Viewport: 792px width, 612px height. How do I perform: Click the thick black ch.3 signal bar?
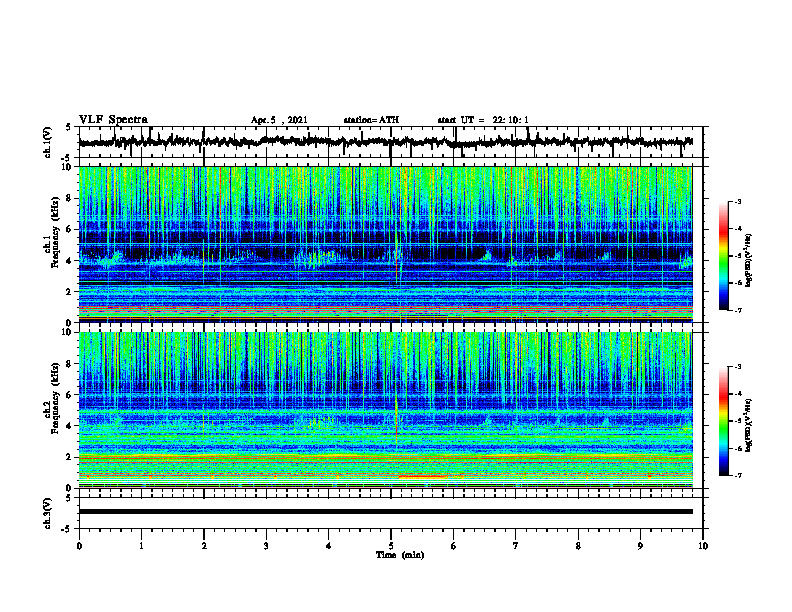(386, 512)
